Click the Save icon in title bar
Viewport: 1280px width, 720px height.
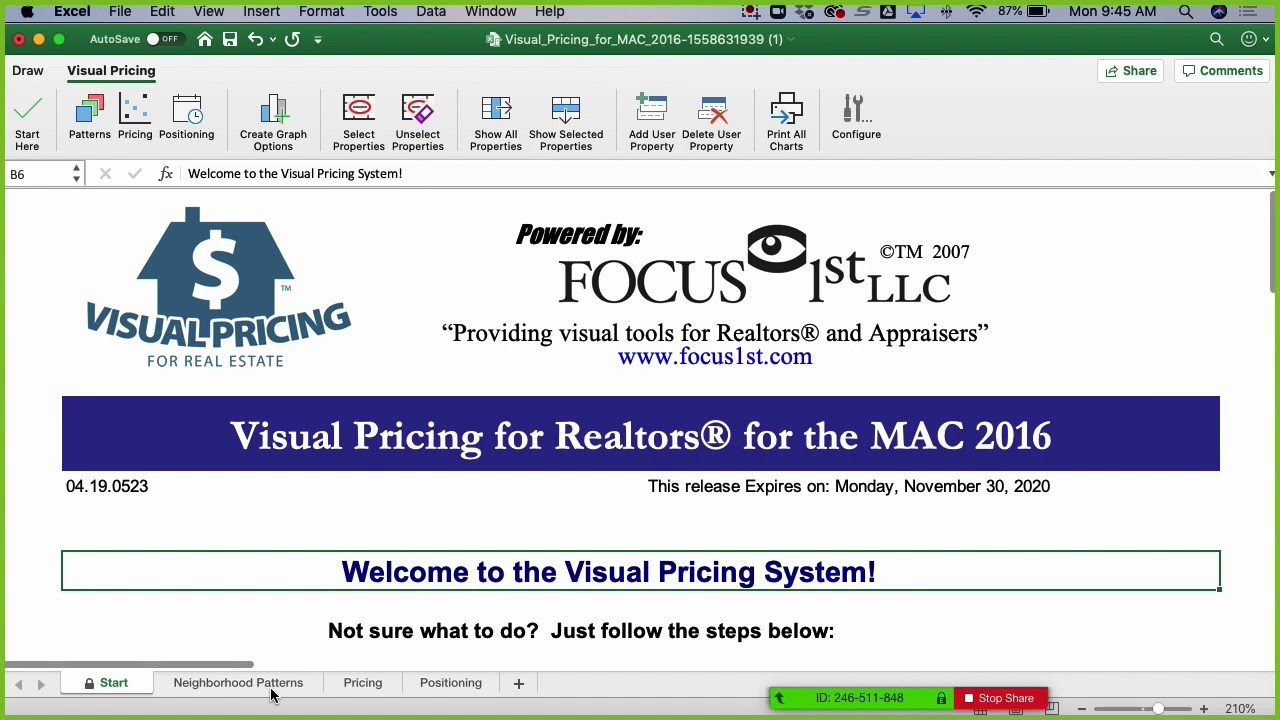(x=230, y=39)
